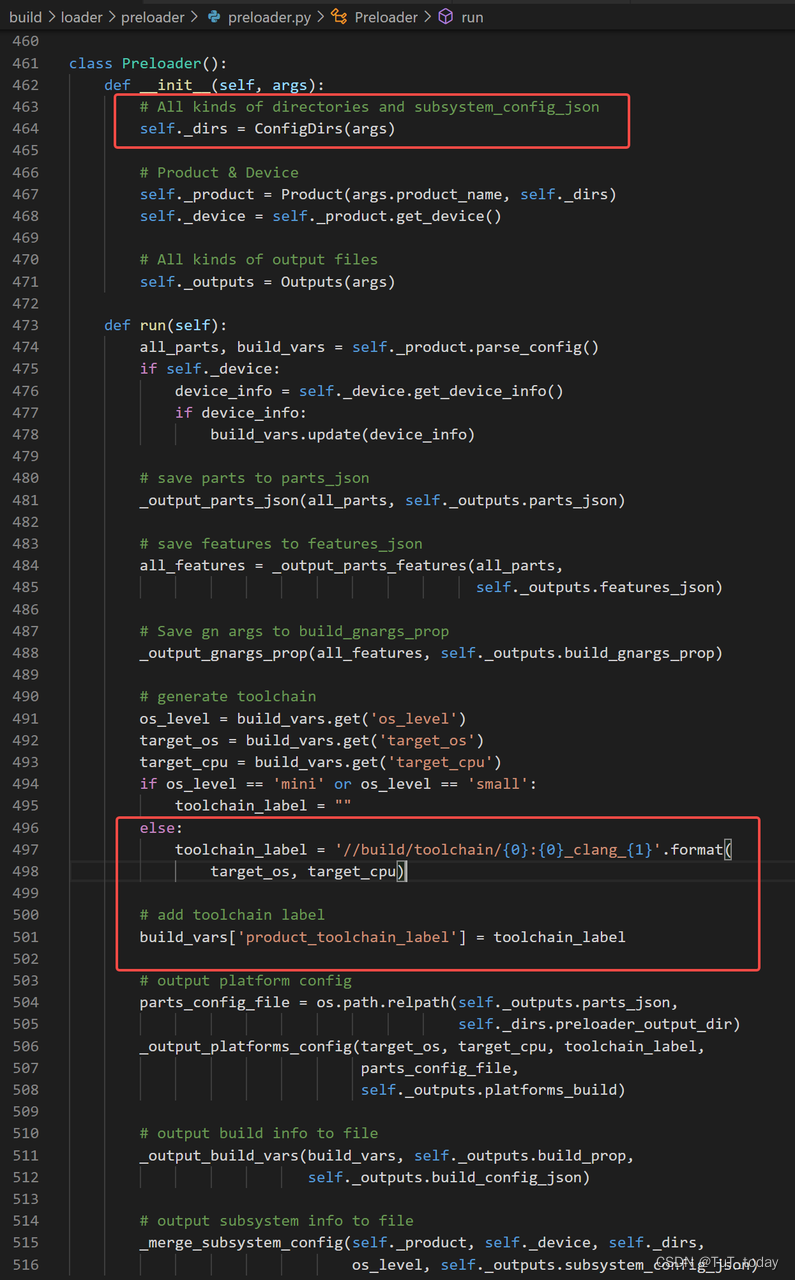
Task: Click the method cube icon before run
Action: coord(446,17)
